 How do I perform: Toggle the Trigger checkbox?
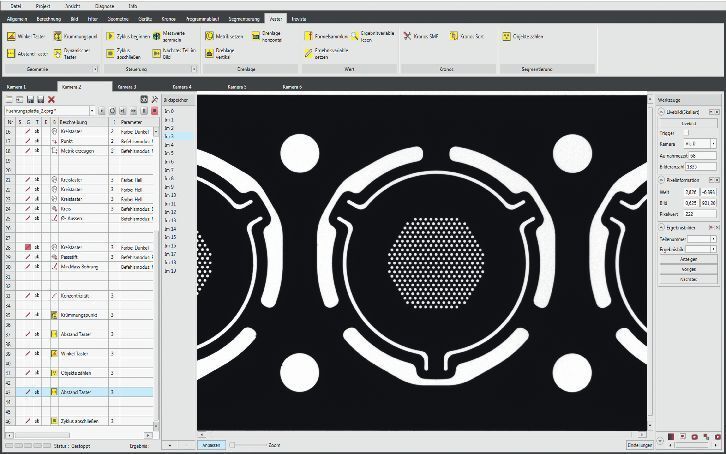pos(686,133)
